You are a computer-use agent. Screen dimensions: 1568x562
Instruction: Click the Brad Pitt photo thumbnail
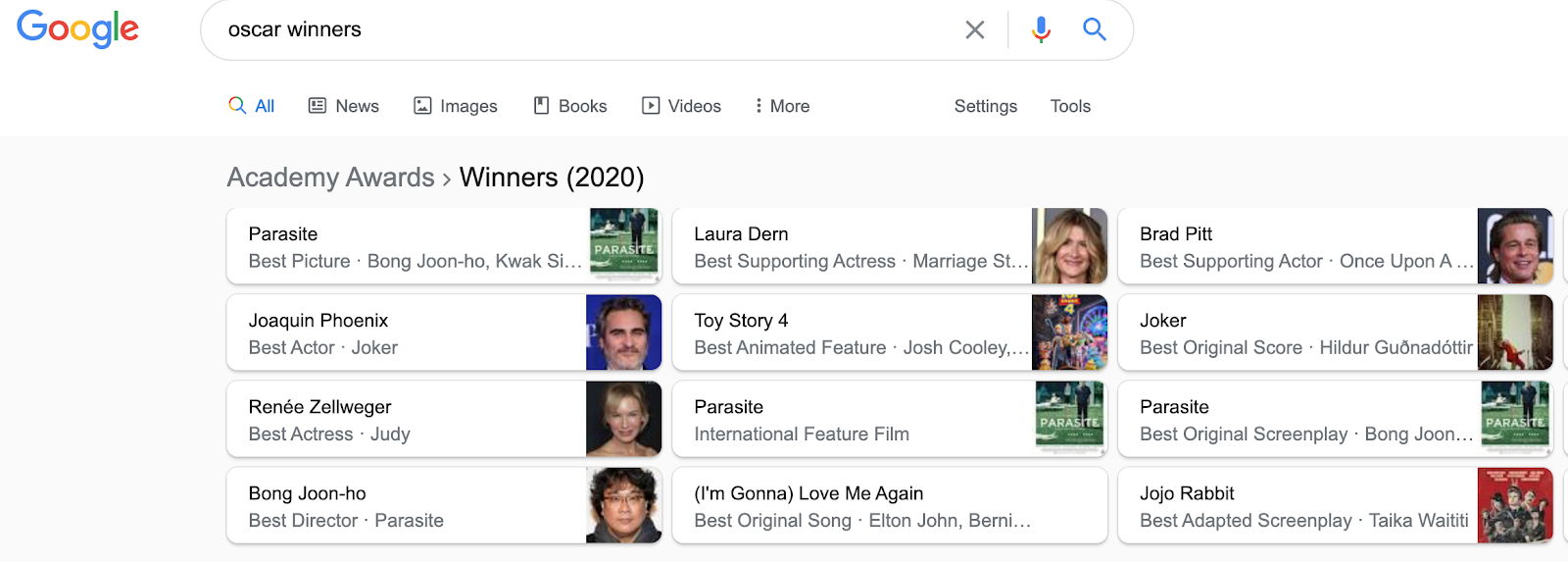pos(1515,246)
